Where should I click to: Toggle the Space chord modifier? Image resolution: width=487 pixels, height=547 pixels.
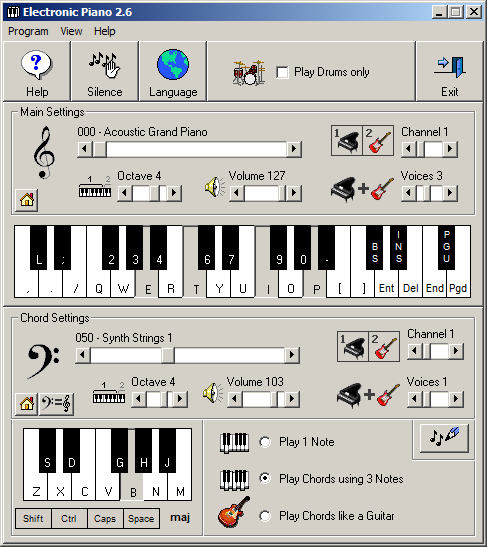141,518
